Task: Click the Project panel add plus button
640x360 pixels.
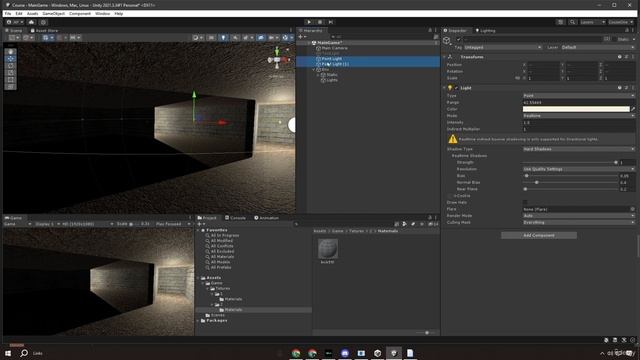Action: click(199, 224)
